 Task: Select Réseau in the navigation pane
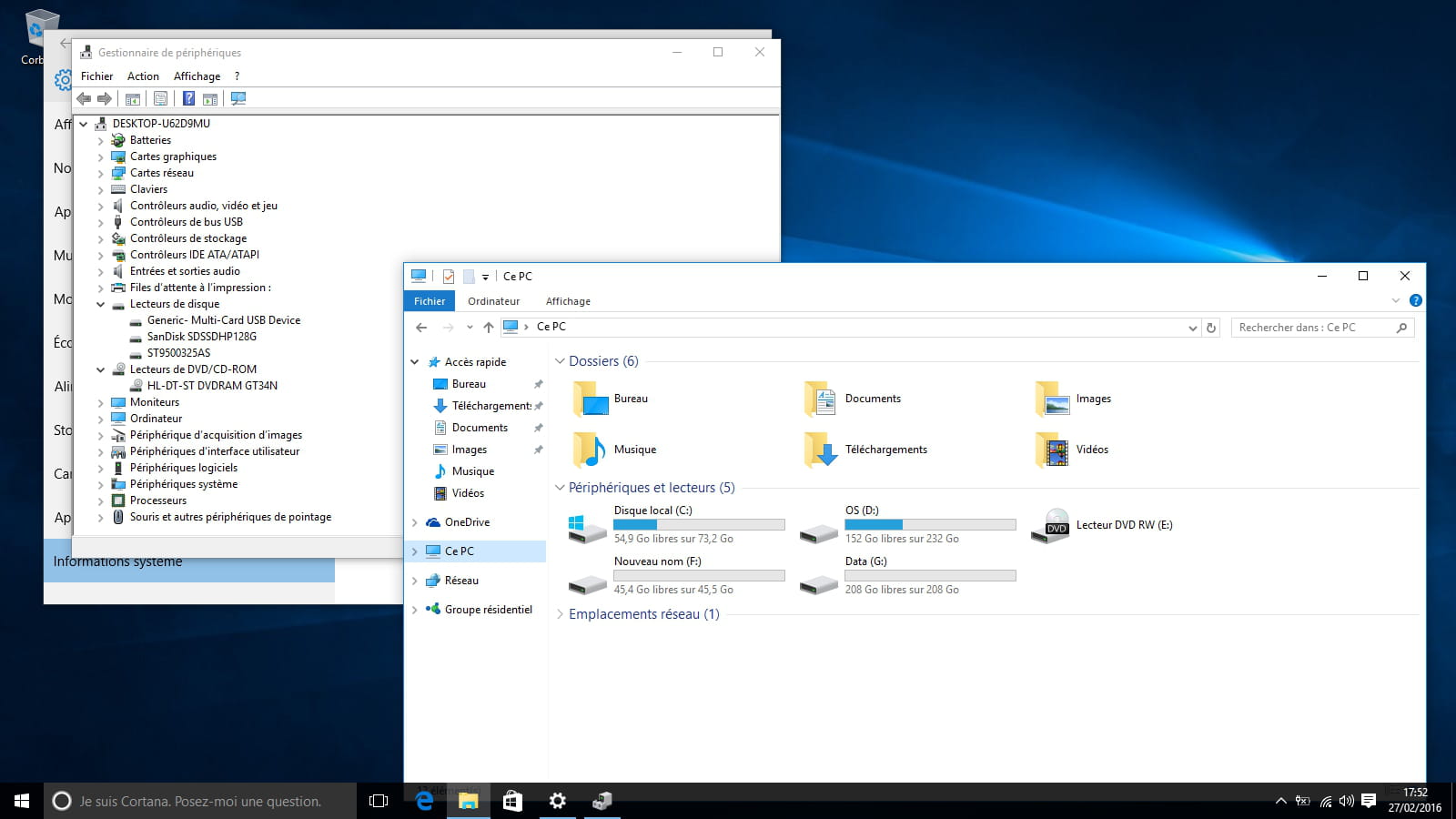pyautogui.click(x=461, y=581)
